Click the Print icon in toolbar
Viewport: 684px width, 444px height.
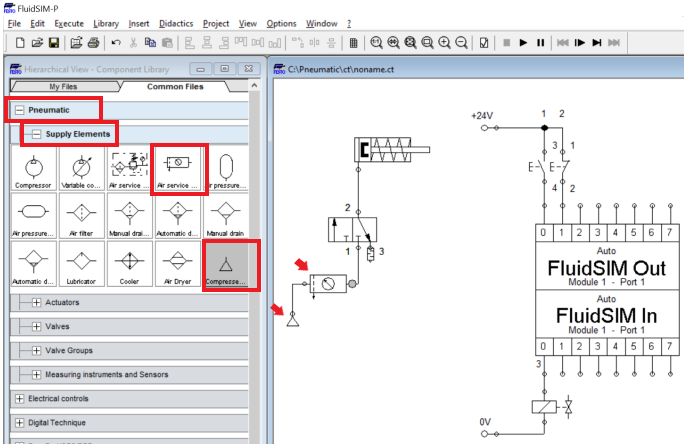93,43
